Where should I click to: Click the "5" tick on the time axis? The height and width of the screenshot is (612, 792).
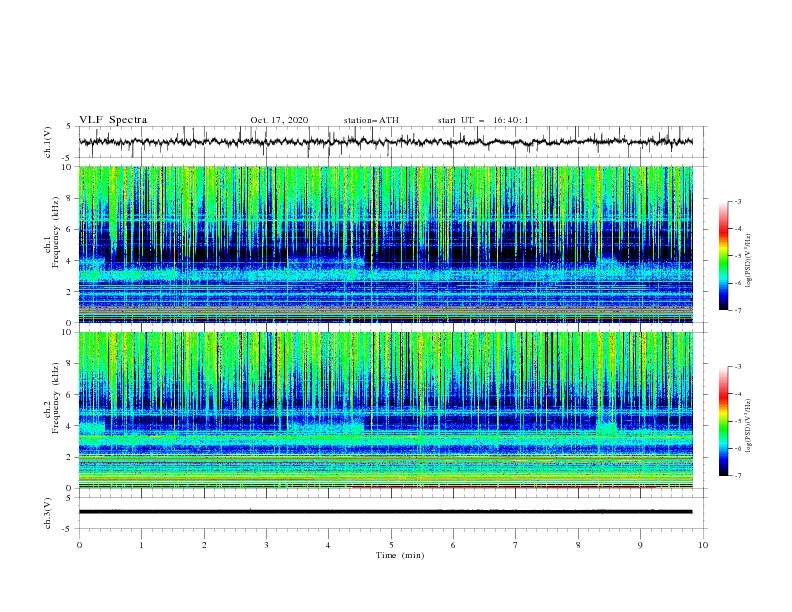pyautogui.click(x=391, y=545)
